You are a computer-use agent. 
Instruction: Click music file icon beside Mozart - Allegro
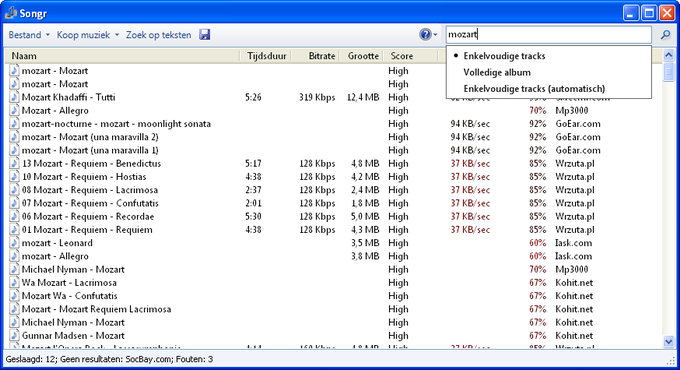[x=14, y=110]
